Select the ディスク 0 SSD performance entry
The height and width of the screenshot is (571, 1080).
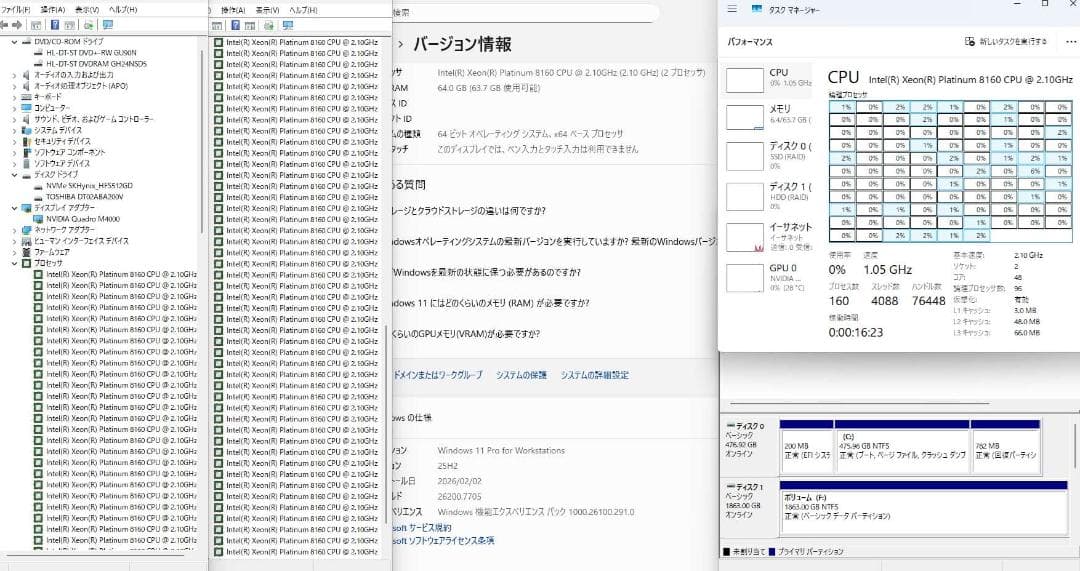(x=770, y=156)
